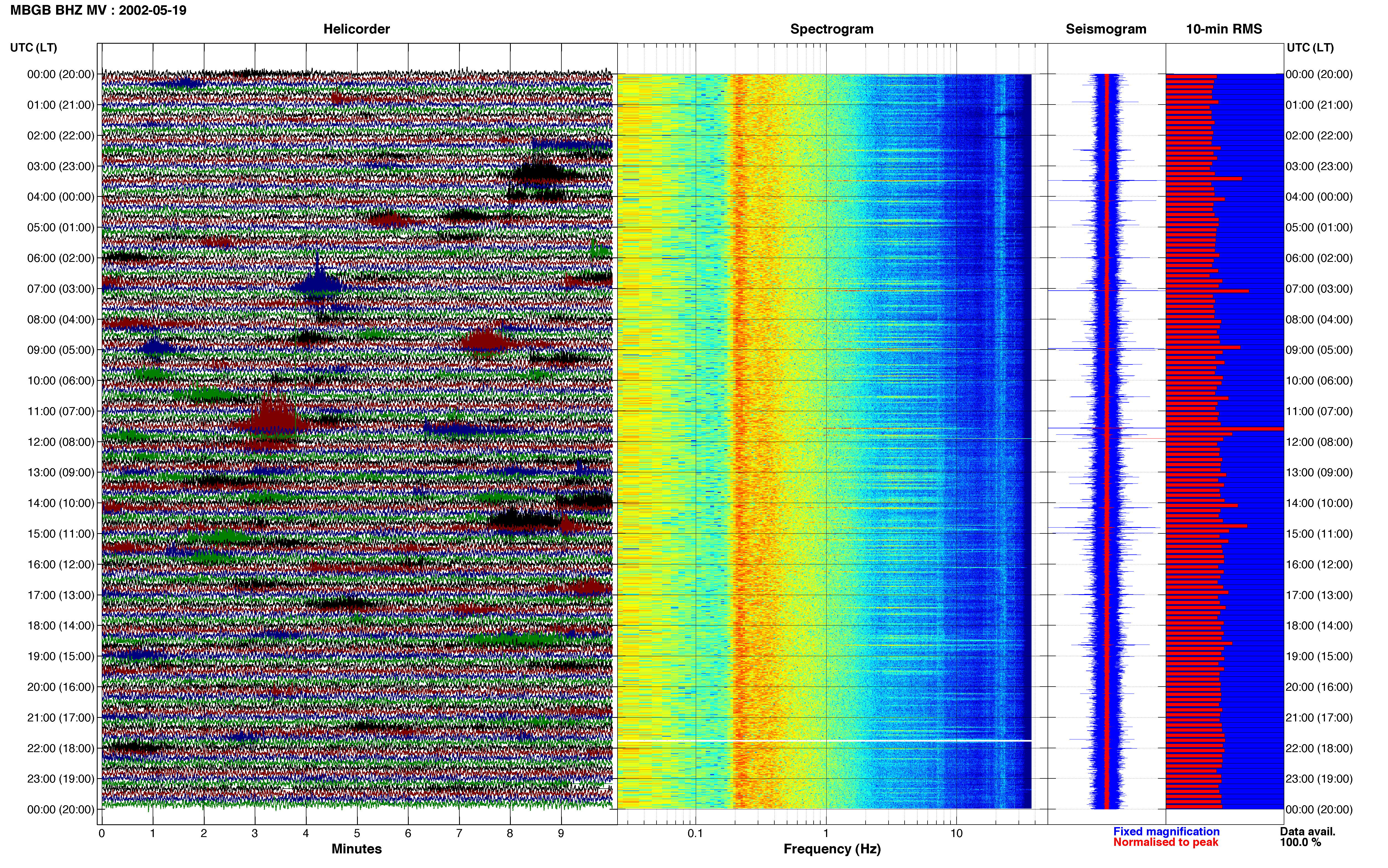Viewport: 1388px width, 868px height.
Task: Click the title 'MBGB BHZ MV : 2002-05-19'
Action: [x=98, y=10]
